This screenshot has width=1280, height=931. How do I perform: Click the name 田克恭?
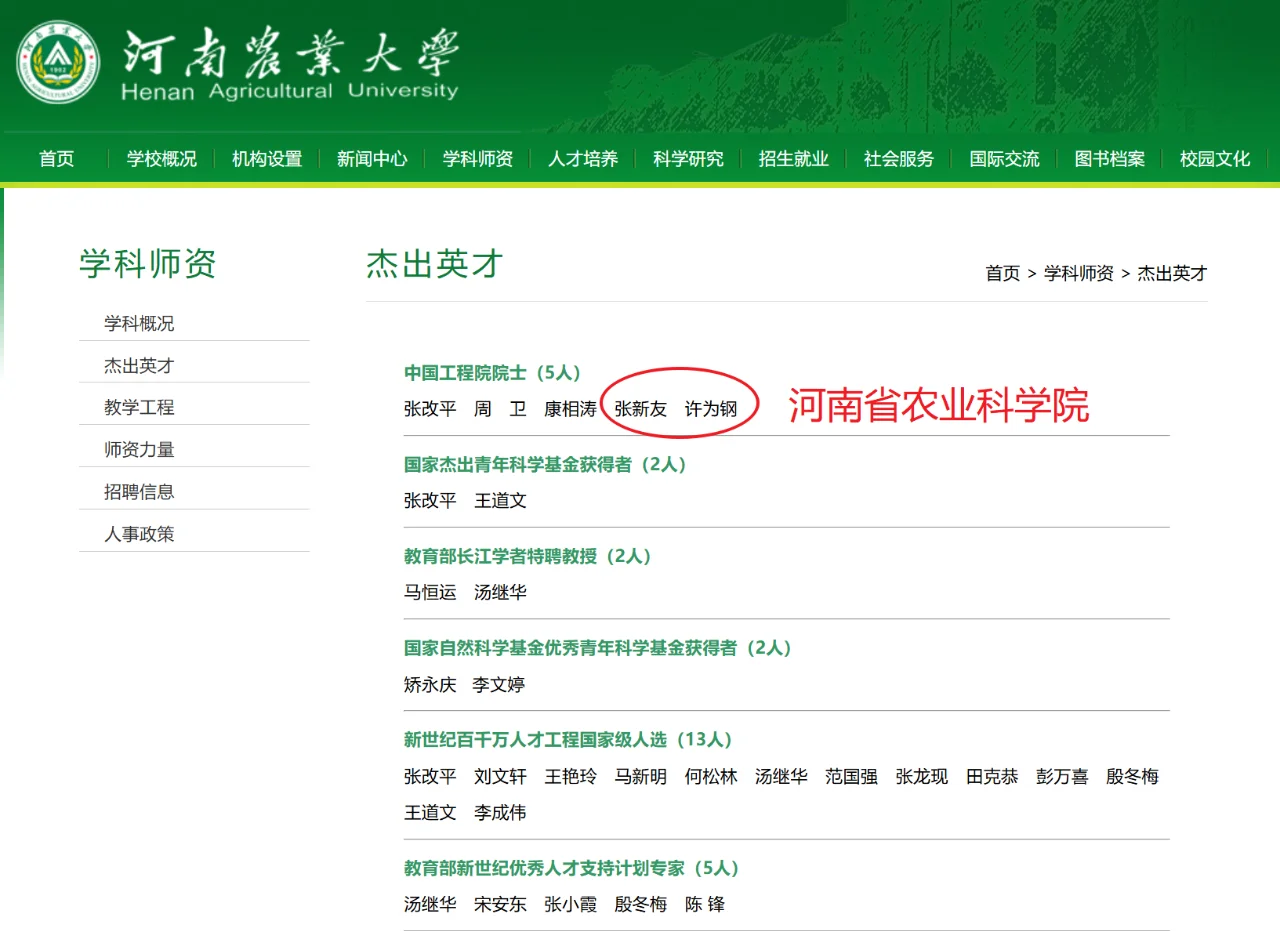(992, 777)
